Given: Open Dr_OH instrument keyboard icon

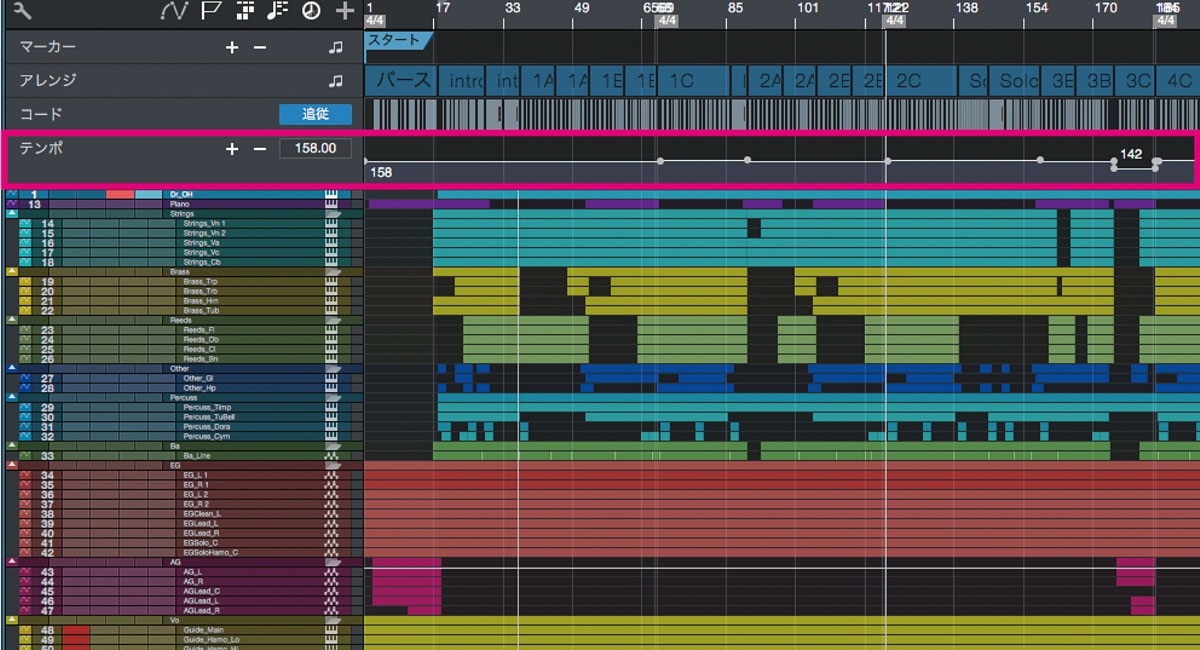Looking at the screenshot, I should point(331,194).
